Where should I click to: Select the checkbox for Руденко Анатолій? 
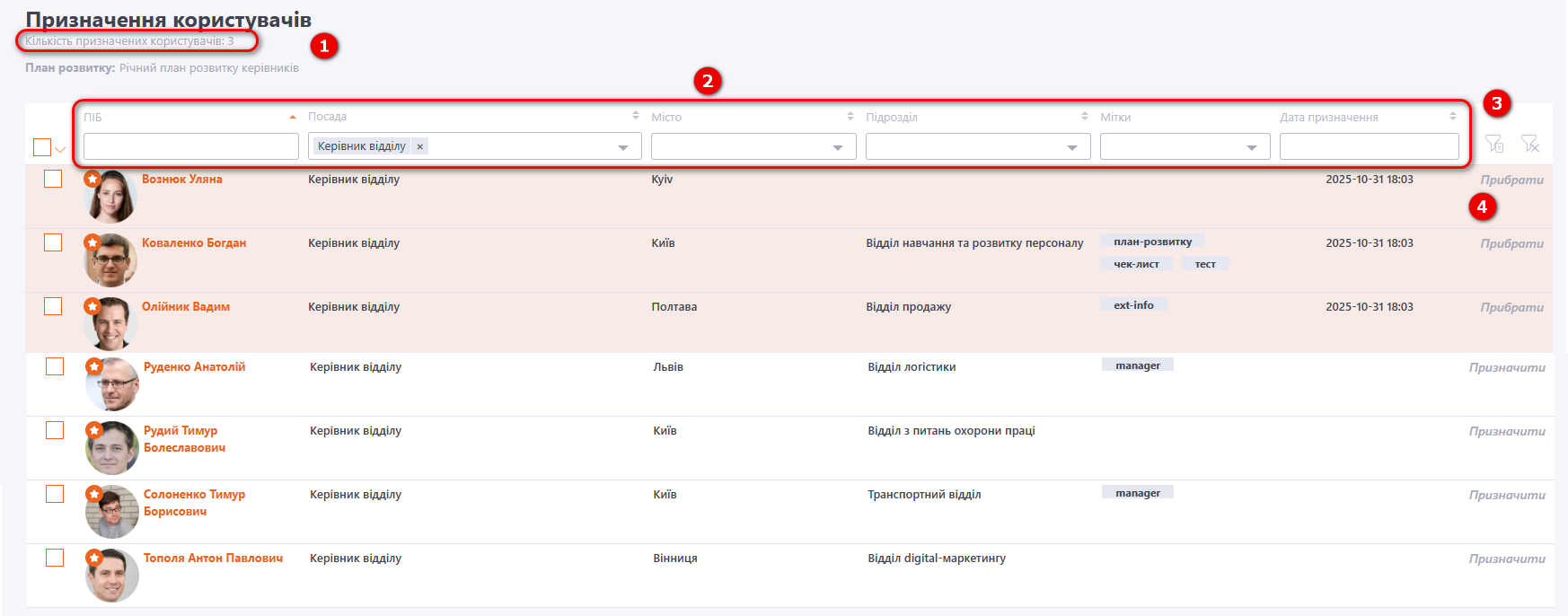(x=55, y=366)
